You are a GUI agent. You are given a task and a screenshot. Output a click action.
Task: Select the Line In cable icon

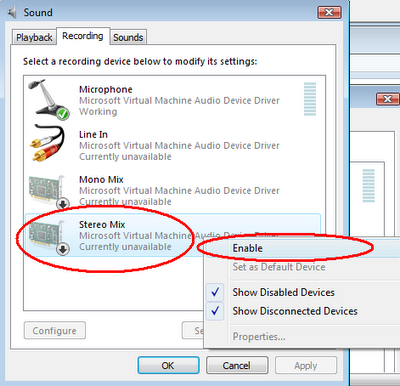47,143
